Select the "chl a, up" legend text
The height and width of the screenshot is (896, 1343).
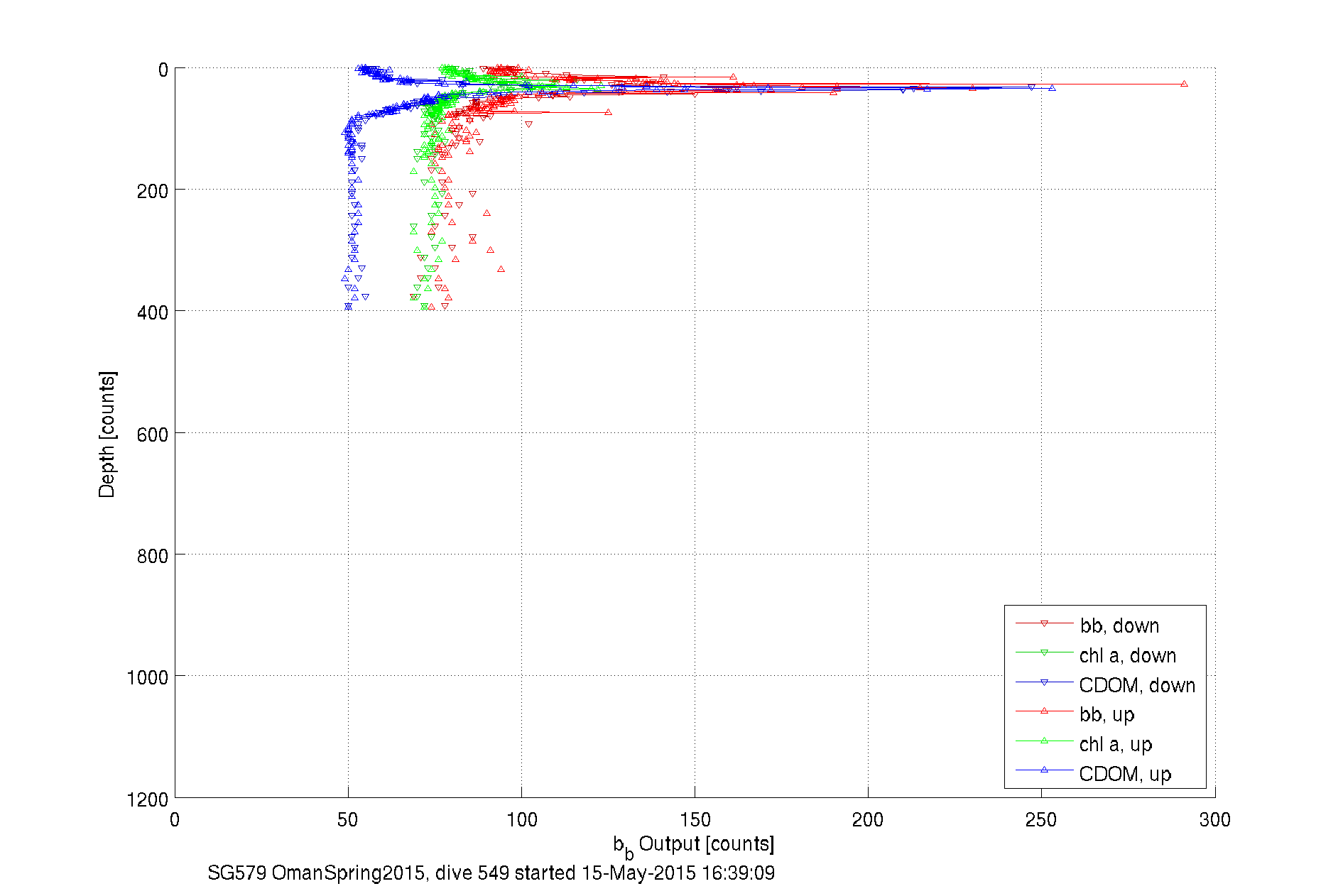point(1115,744)
